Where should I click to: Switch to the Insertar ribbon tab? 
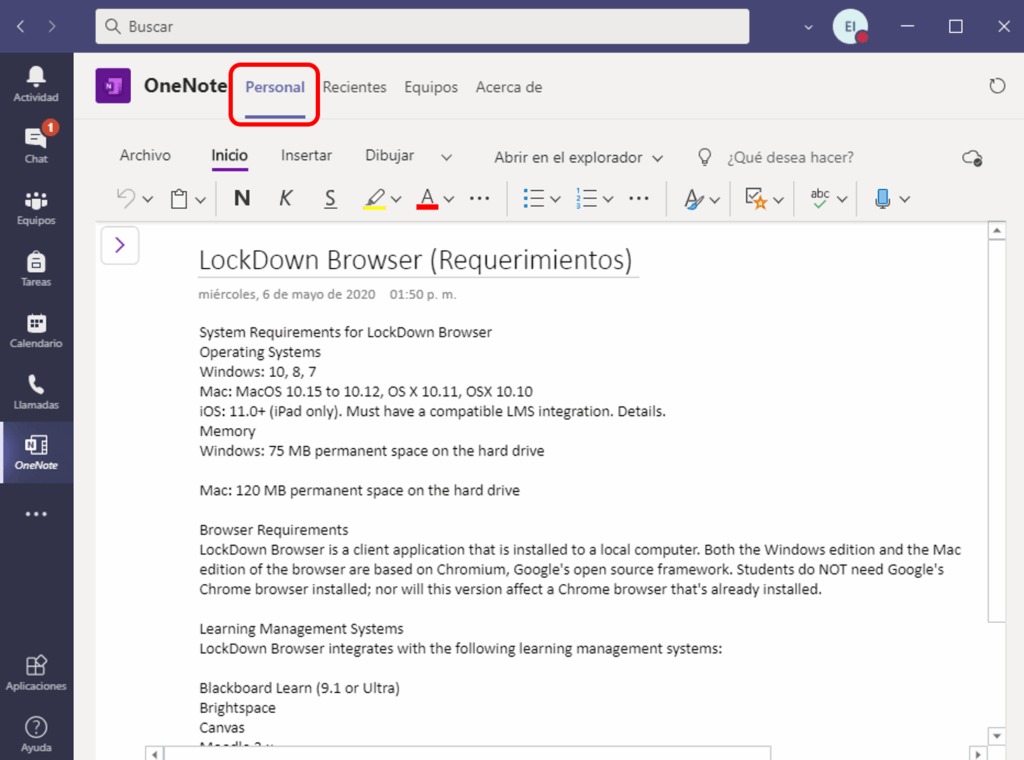[x=306, y=156]
